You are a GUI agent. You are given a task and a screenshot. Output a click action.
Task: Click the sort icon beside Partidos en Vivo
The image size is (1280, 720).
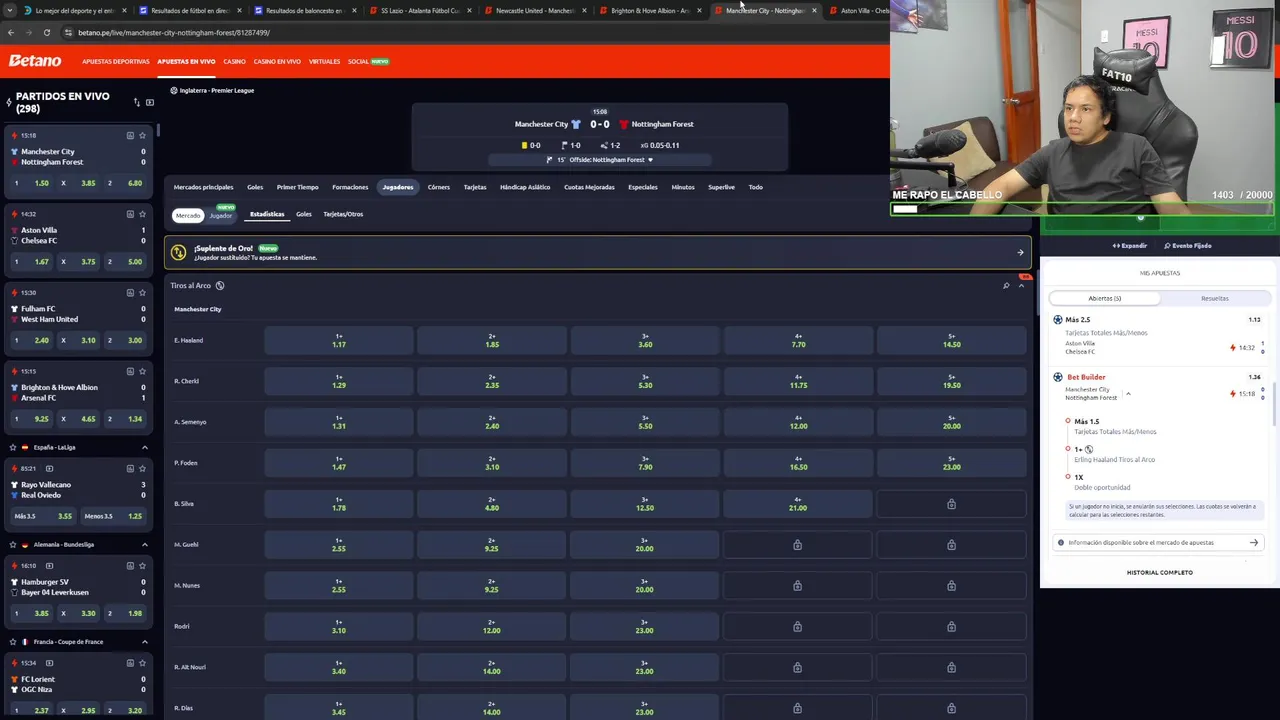pos(137,102)
